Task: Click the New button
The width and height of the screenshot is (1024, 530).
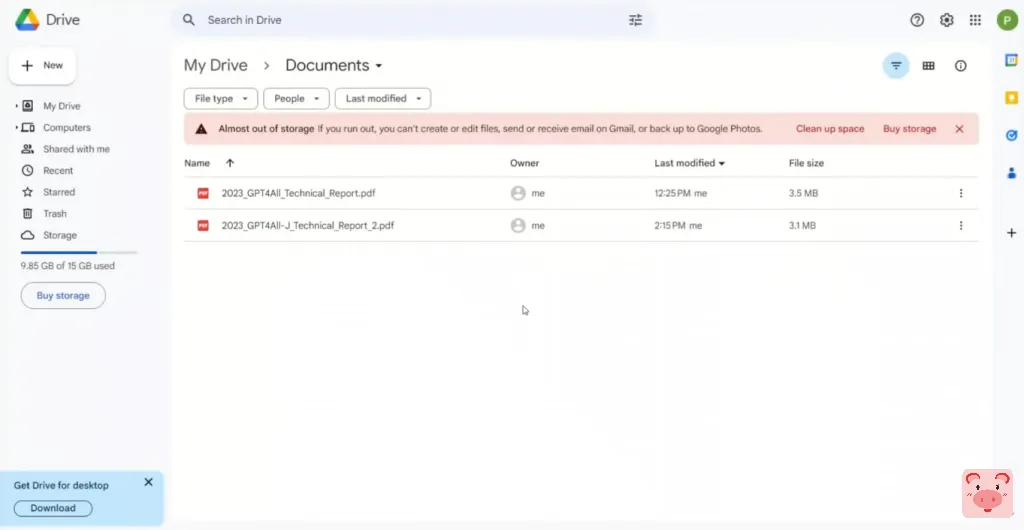Action: 42,66
